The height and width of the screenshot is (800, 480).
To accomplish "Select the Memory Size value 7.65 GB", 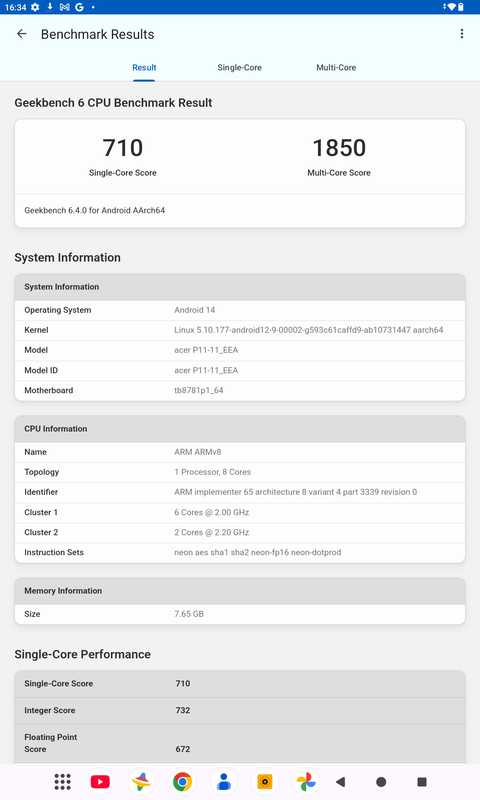I will (x=189, y=614).
